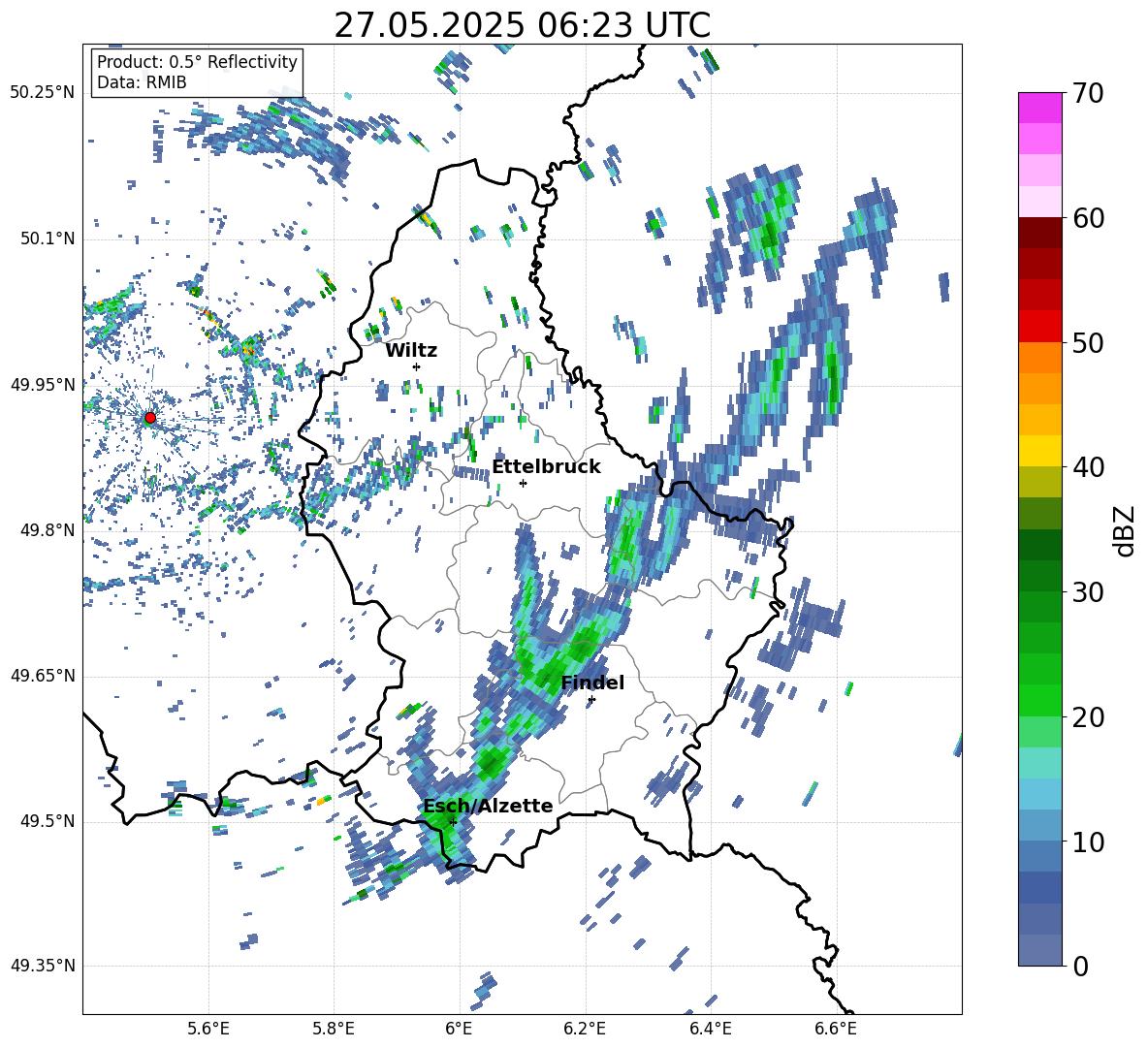Click the cross marker below Ettelbruck
This screenshot has height=1048, width=1148.
coord(523,483)
